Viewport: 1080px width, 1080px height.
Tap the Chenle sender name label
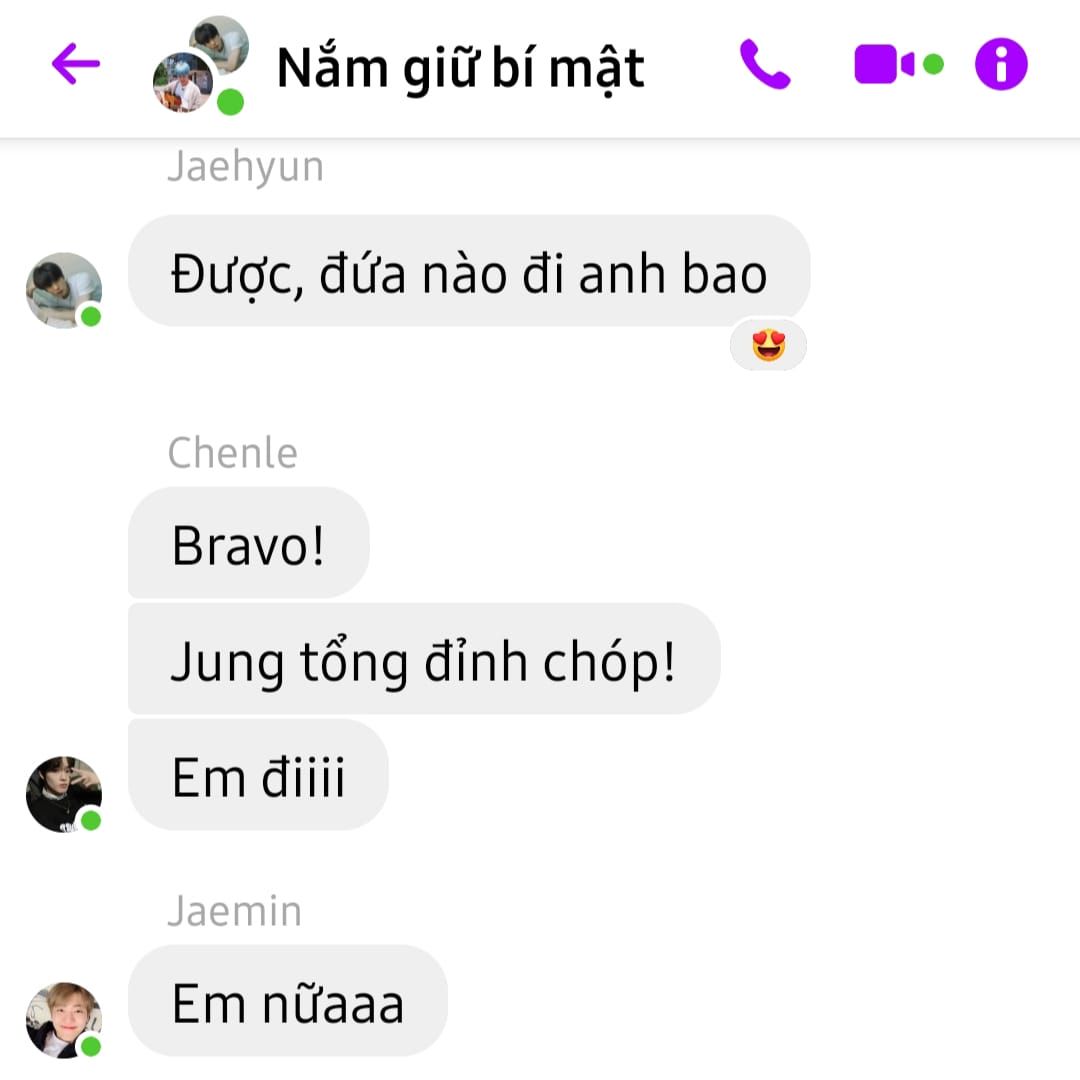[233, 453]
